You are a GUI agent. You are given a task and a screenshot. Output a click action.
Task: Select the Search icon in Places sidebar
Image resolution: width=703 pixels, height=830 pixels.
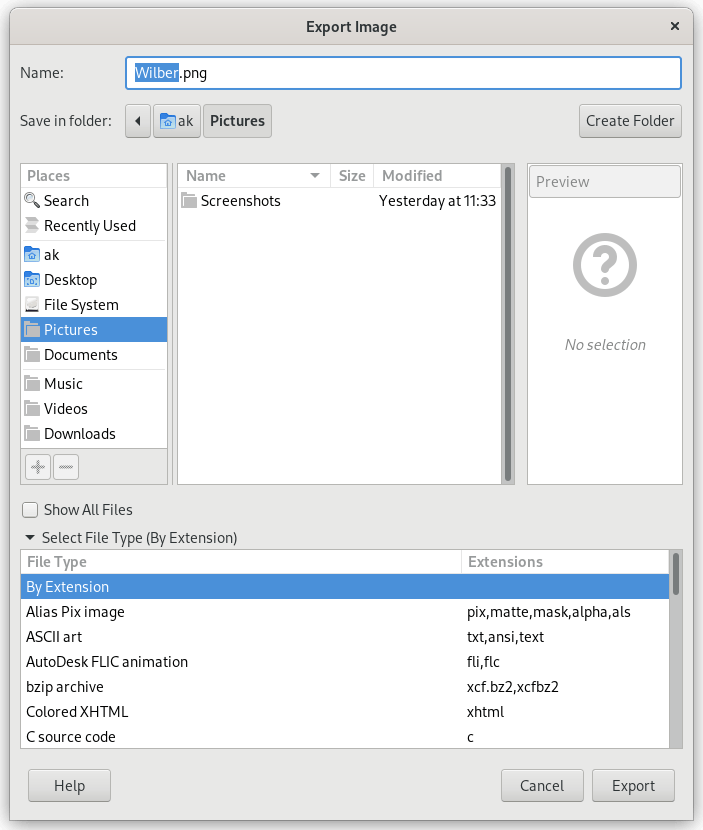(x=31, y=200)
